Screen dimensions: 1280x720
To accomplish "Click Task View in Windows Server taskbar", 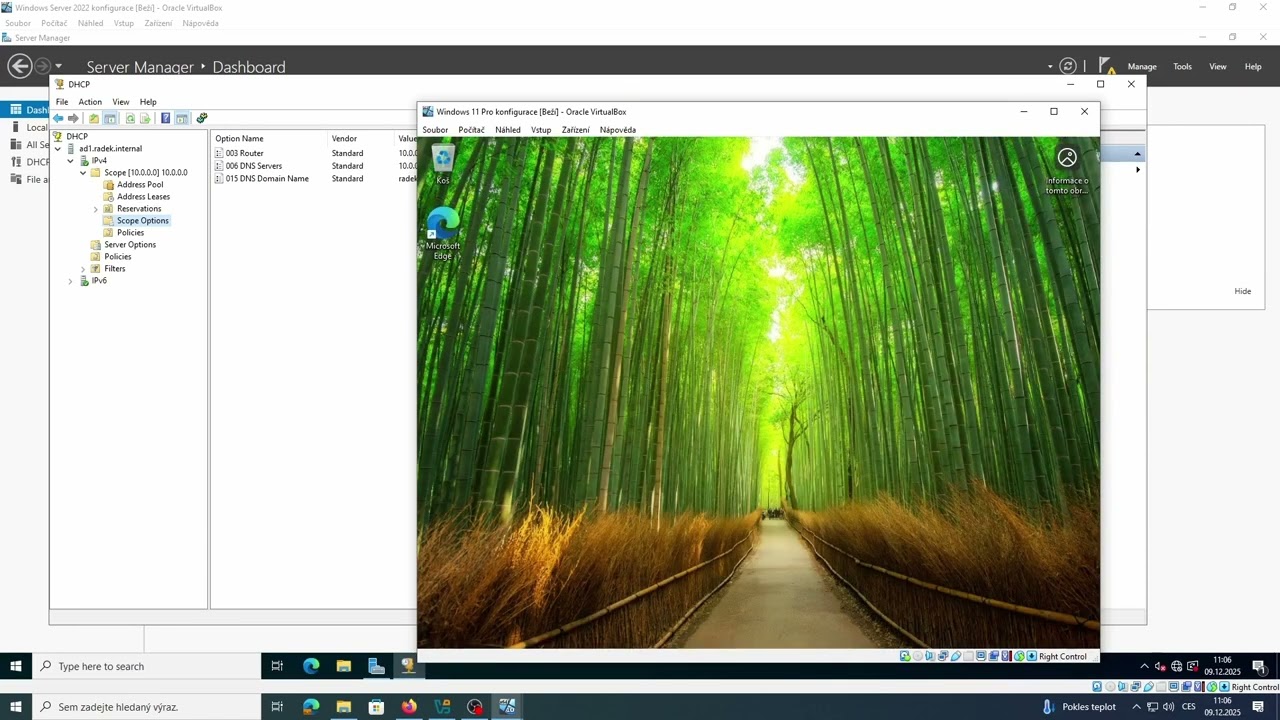I will (277, 666).
